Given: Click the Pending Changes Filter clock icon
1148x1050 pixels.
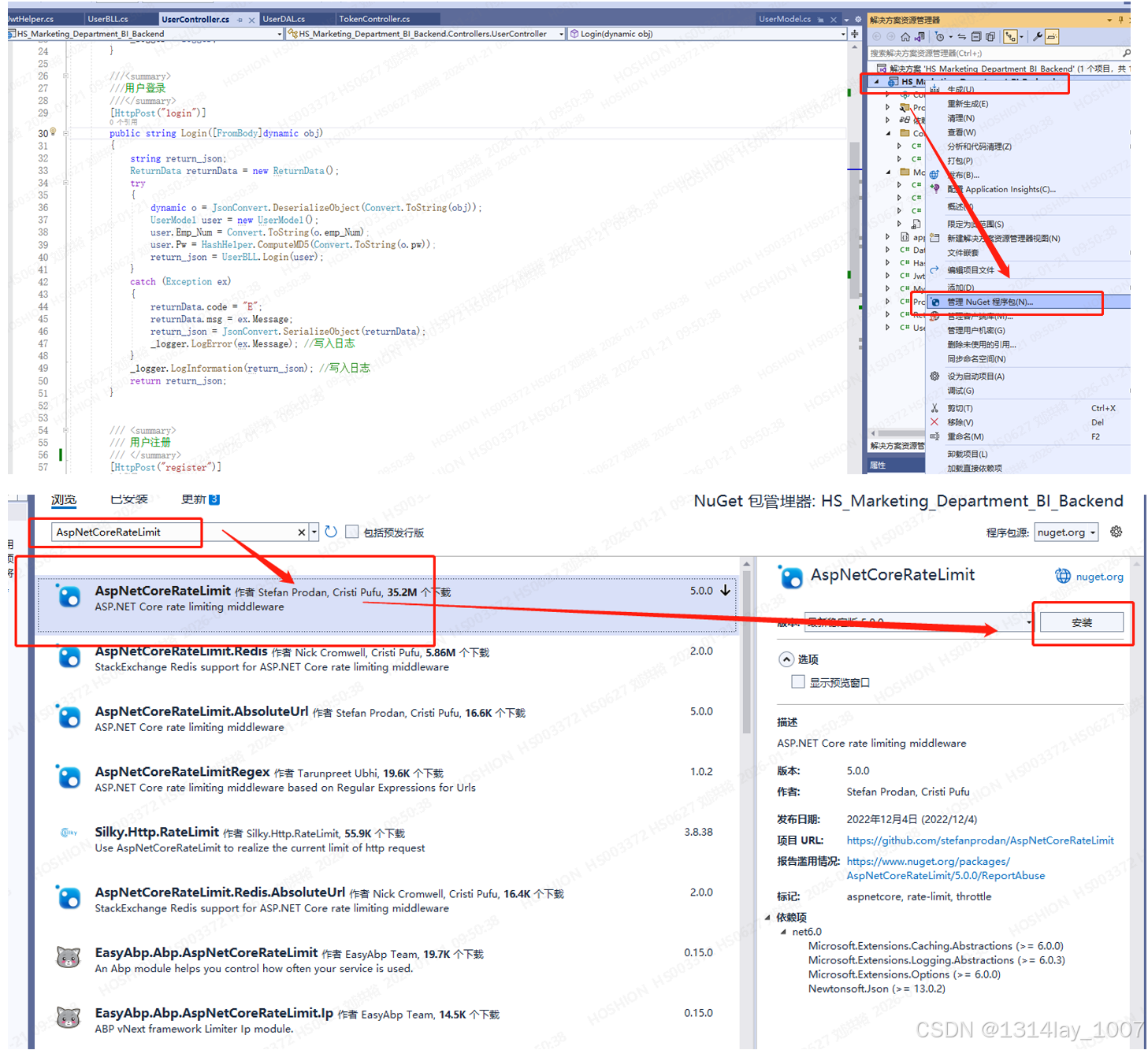Looking at the screenshot, I should pos(939,36).
